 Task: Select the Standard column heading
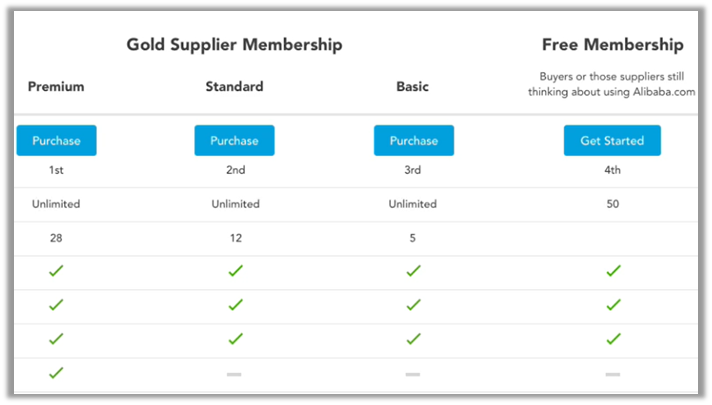coord(234,87)
